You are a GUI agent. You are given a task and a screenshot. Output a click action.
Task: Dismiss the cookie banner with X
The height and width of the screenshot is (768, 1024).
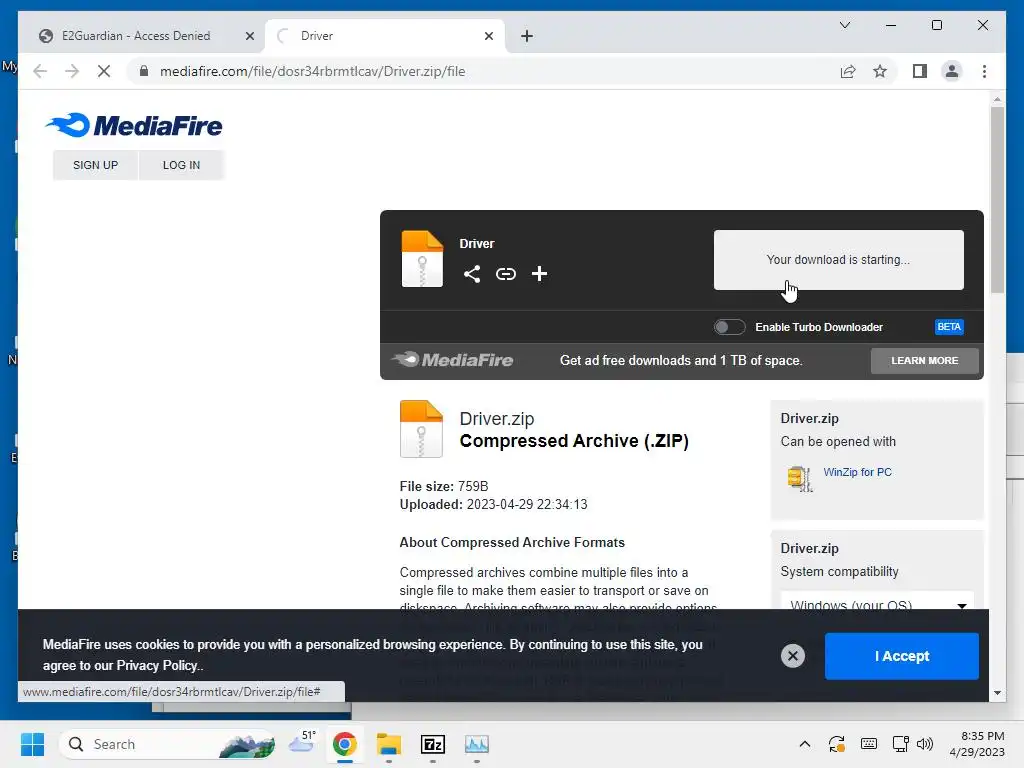coord(793,656)
